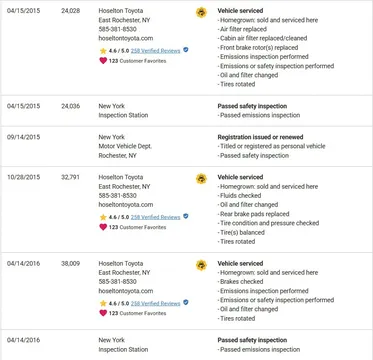Open 258 Verified Reviews link in 04/15/2015 entry
Viewport: 373px width, 360px height.
coord(155,51)
